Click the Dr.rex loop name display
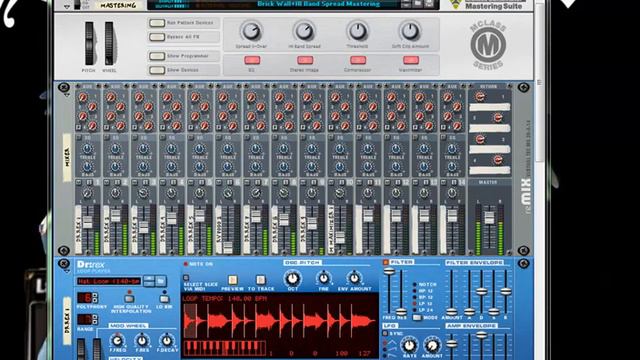This screenshot has height=360, width=640. click(109, 281)
